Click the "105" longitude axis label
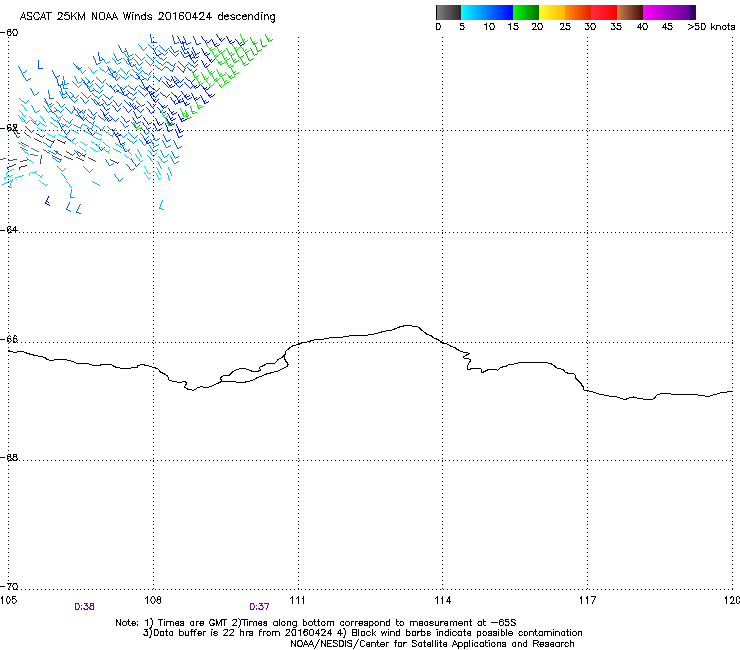 (x=8, y=600)
